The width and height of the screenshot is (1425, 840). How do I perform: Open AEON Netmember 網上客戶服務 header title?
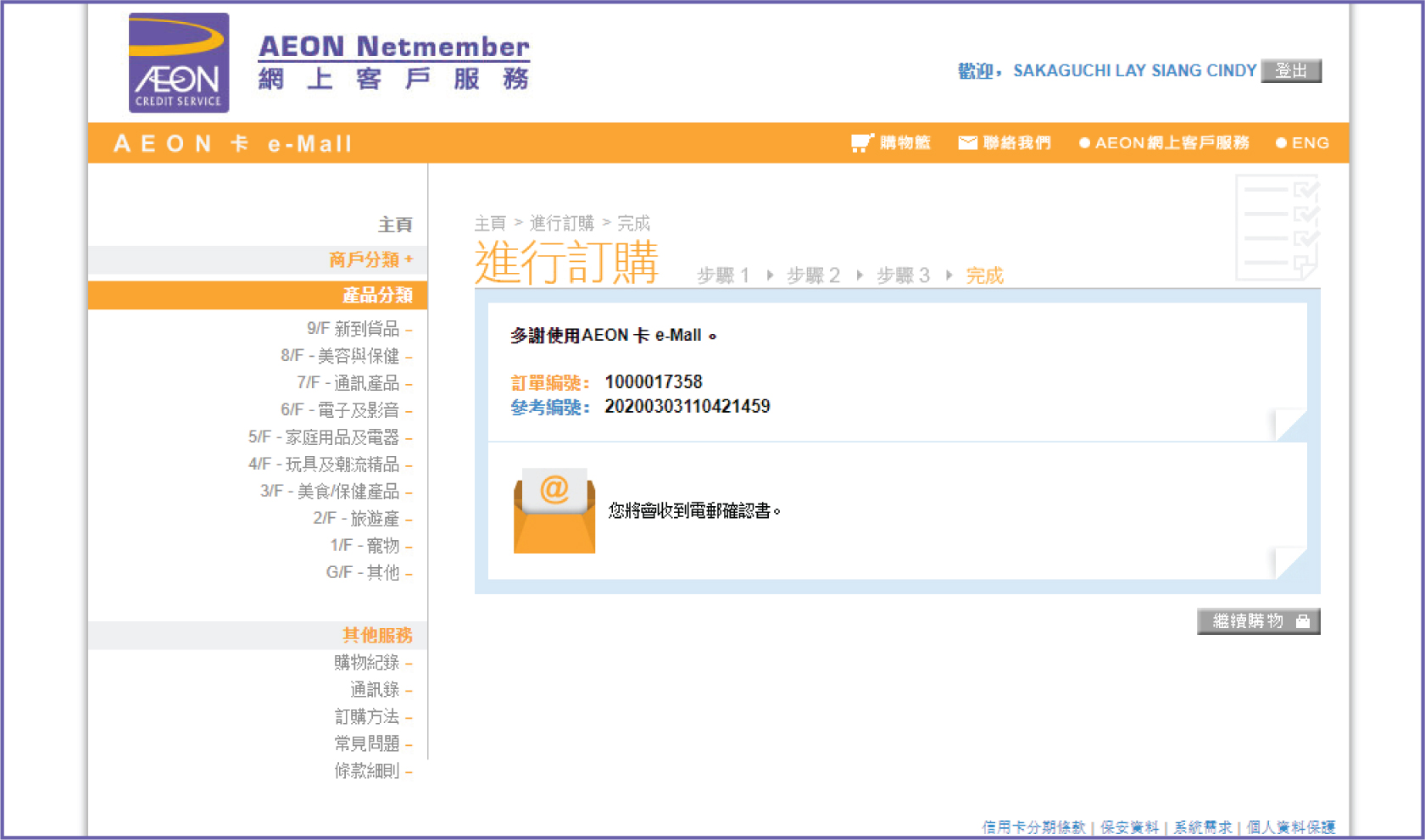pos(394,62)
